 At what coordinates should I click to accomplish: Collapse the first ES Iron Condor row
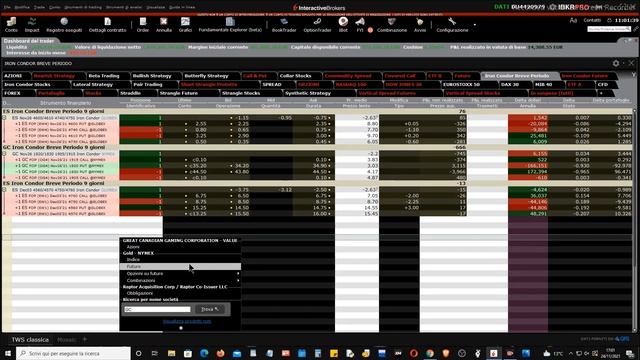4,118
